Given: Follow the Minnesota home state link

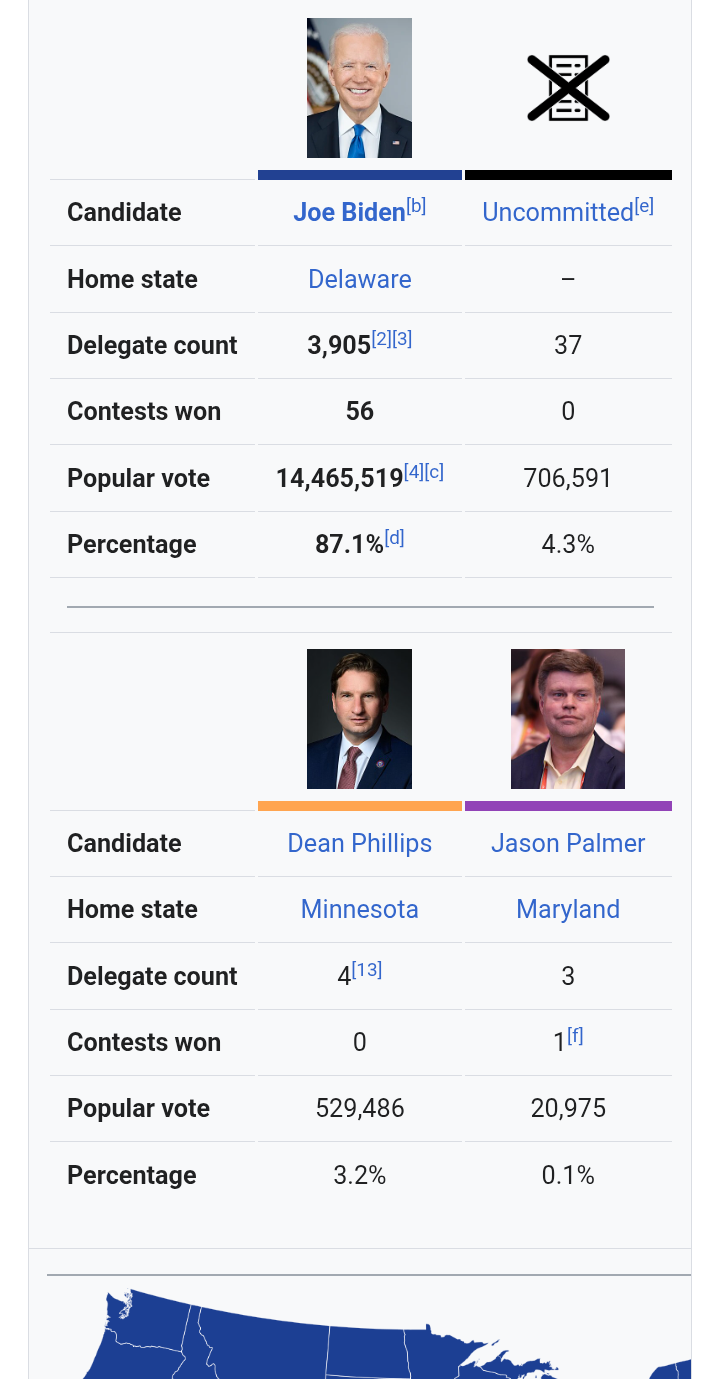Looking at the screenshot, I should [360, 909].
